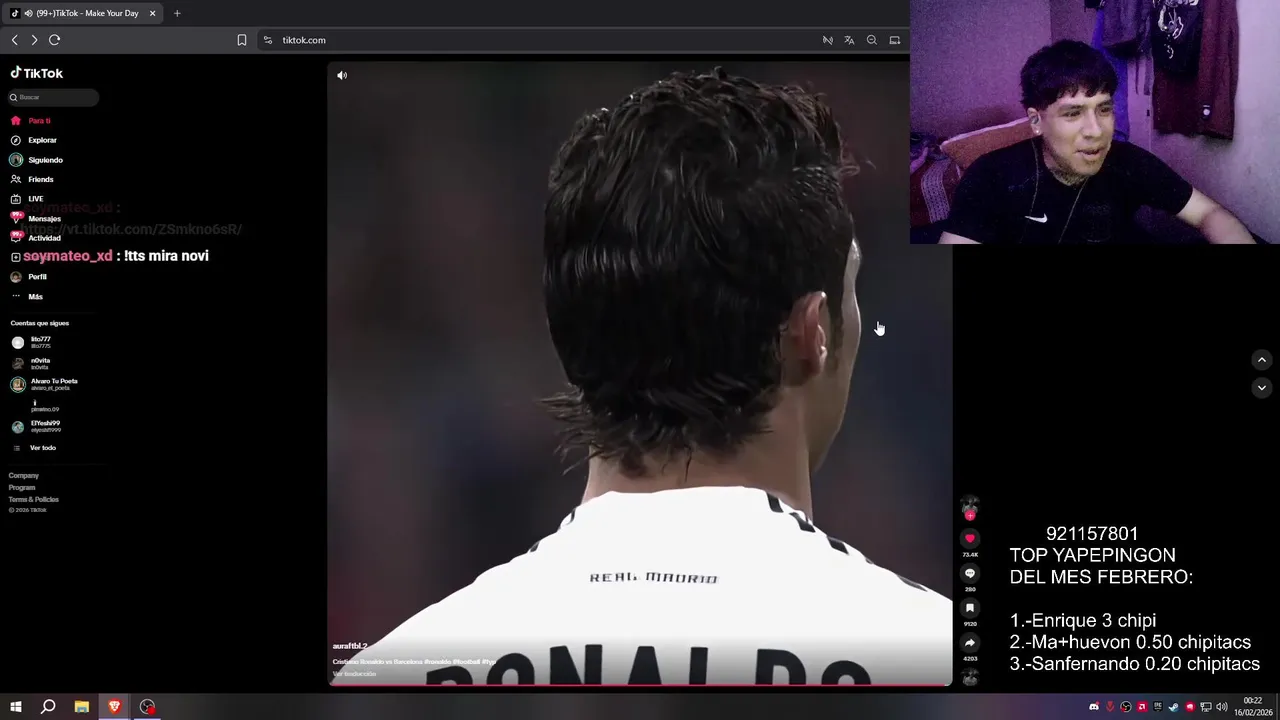
Task: Click the video of Ronaldo to pause
Action: click(x=640, y=373)
